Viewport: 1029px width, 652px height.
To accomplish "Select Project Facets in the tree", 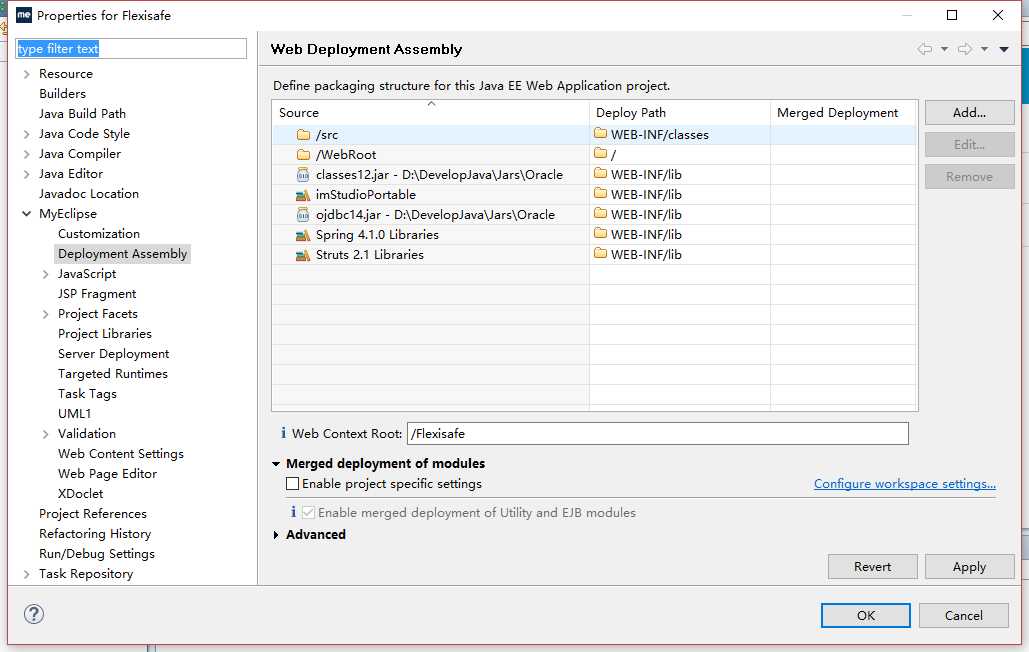I will [x=98, y=314].
